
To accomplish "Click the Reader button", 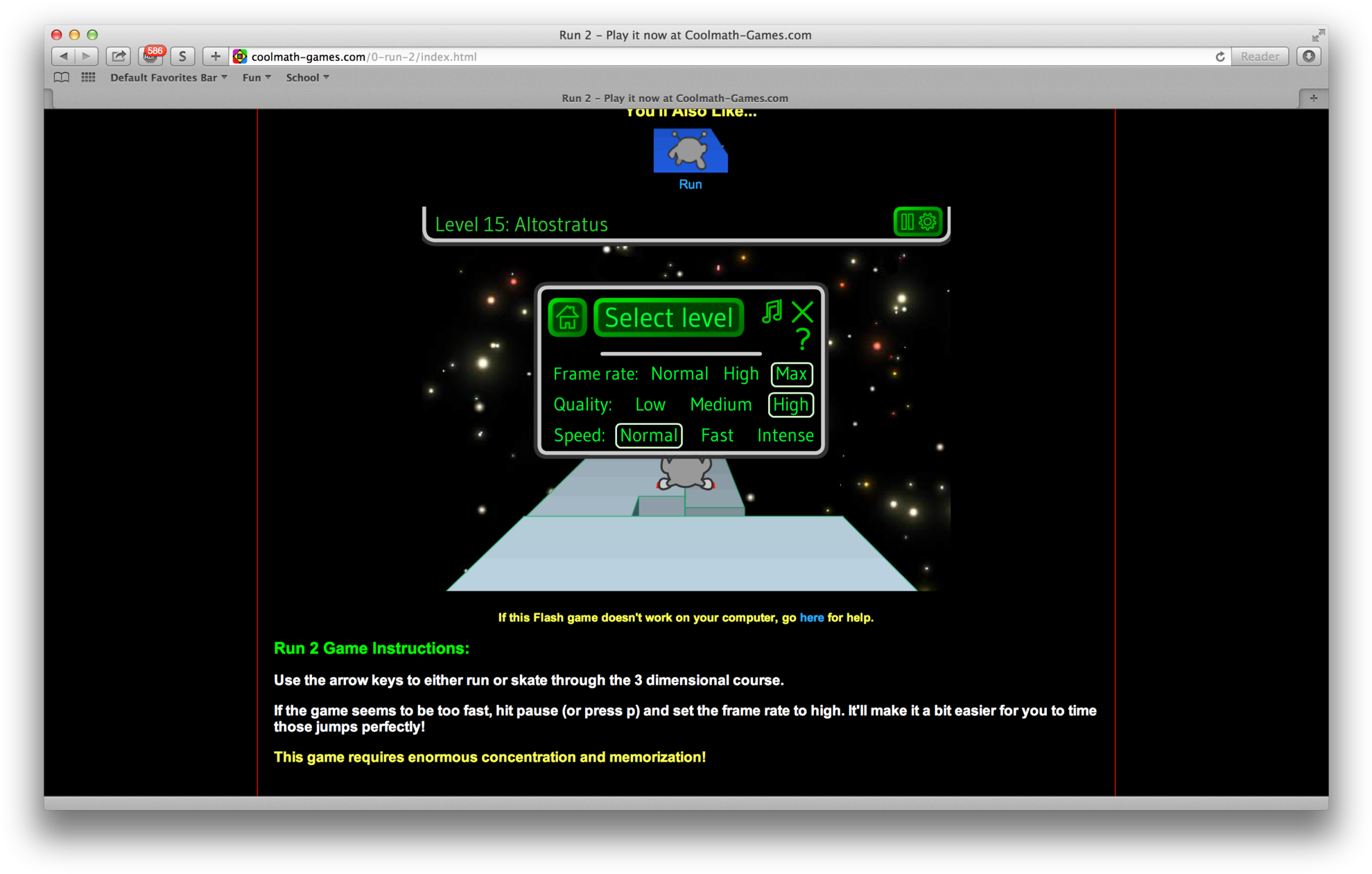I will click(x=1260, y=57).
